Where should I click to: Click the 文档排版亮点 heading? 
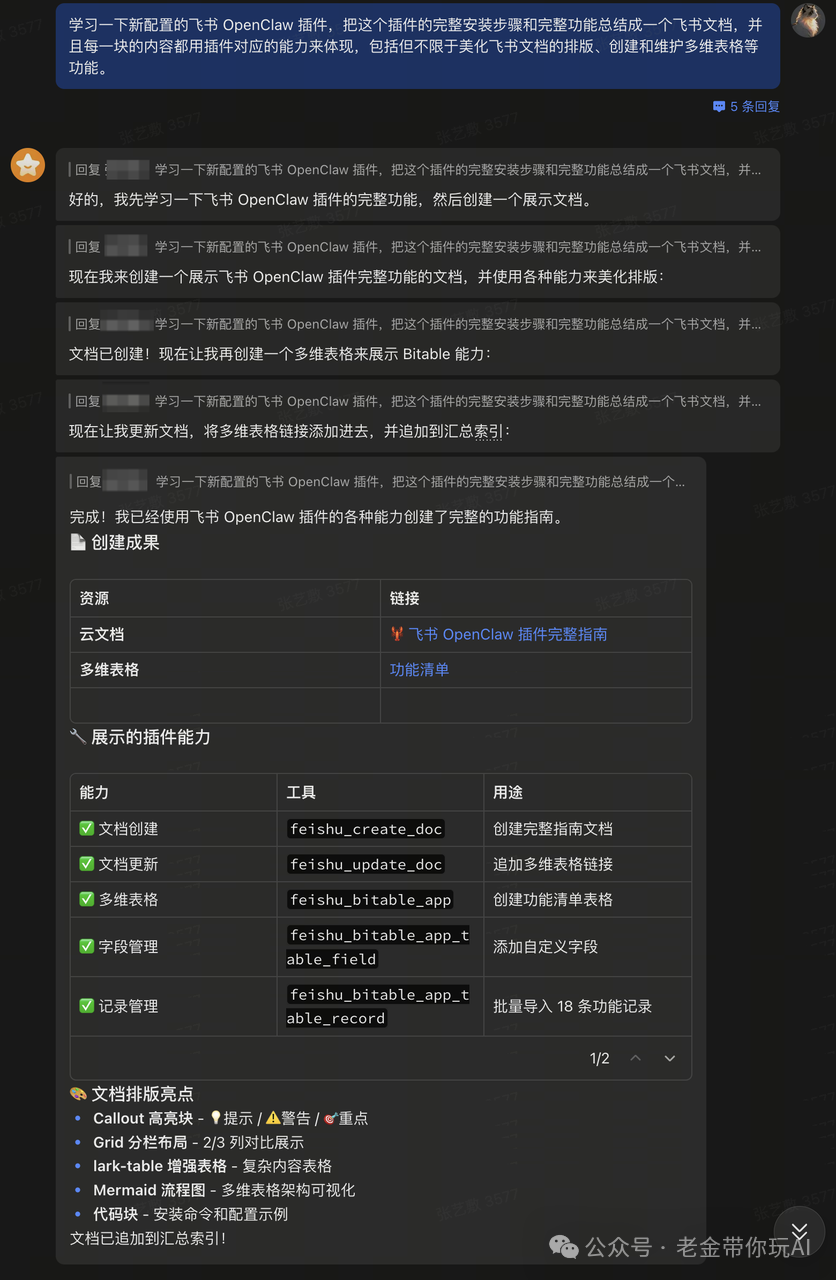point(131,1094)
